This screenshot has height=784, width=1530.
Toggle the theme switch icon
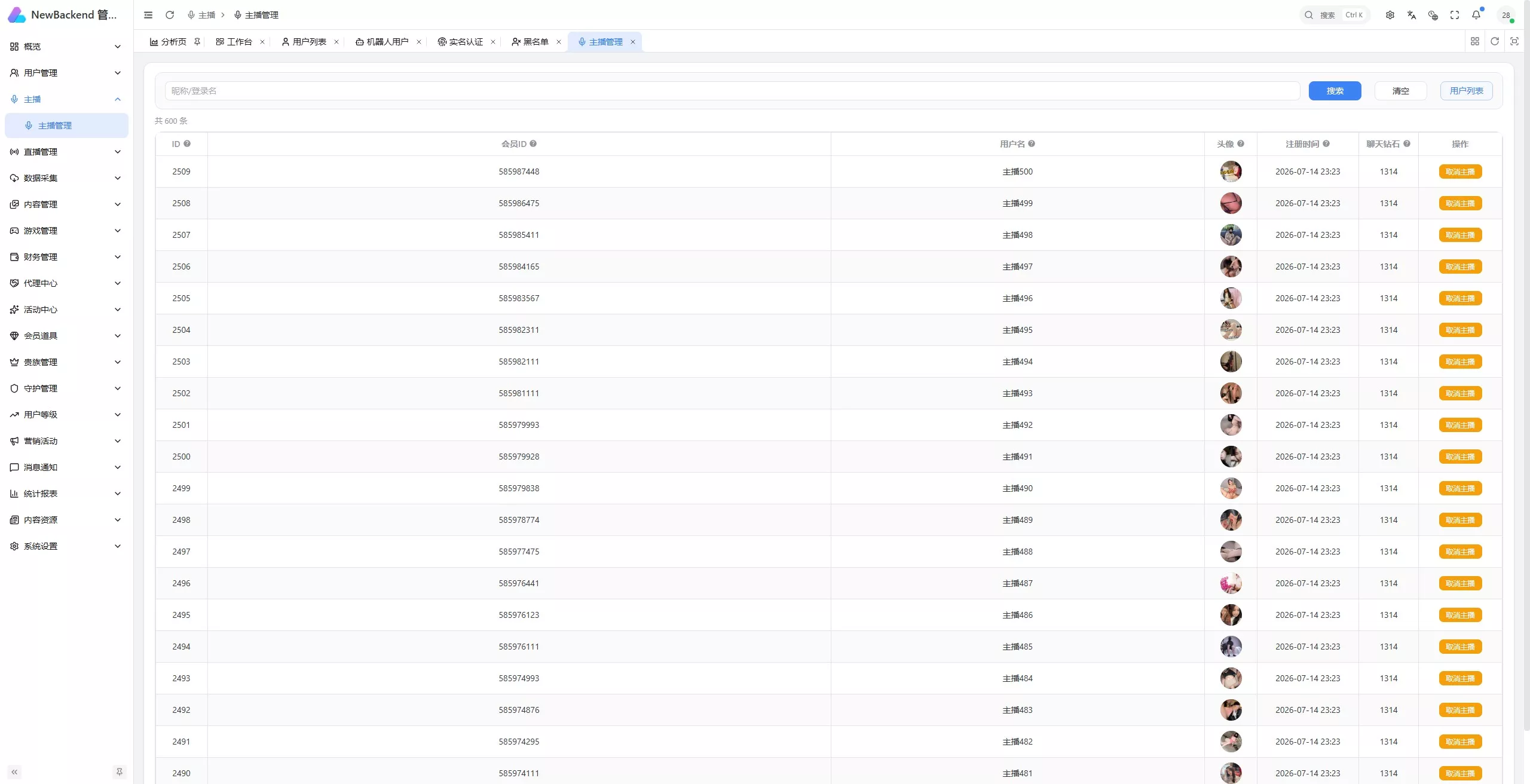(1433, 15)
